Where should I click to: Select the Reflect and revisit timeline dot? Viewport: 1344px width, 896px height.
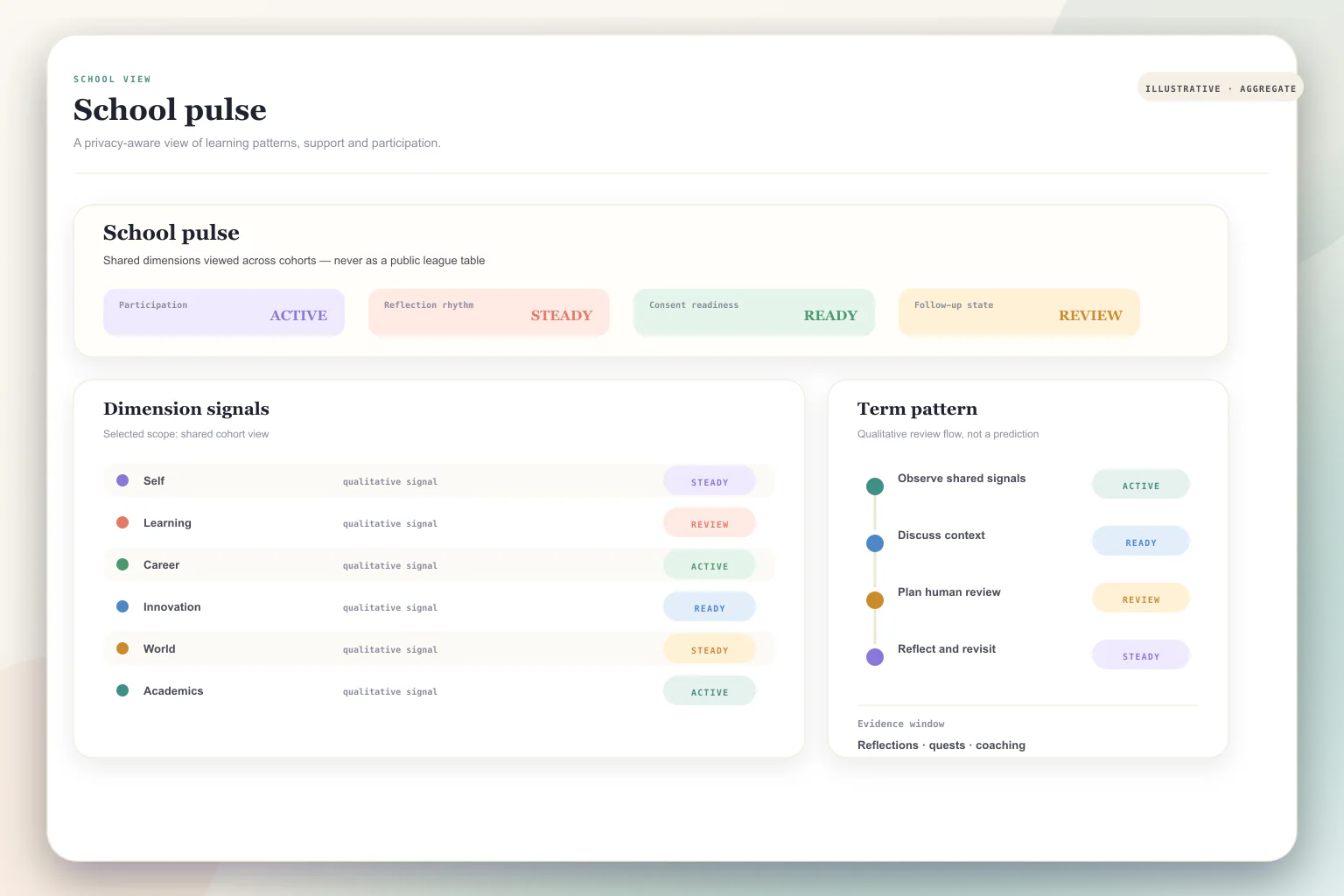875,657
